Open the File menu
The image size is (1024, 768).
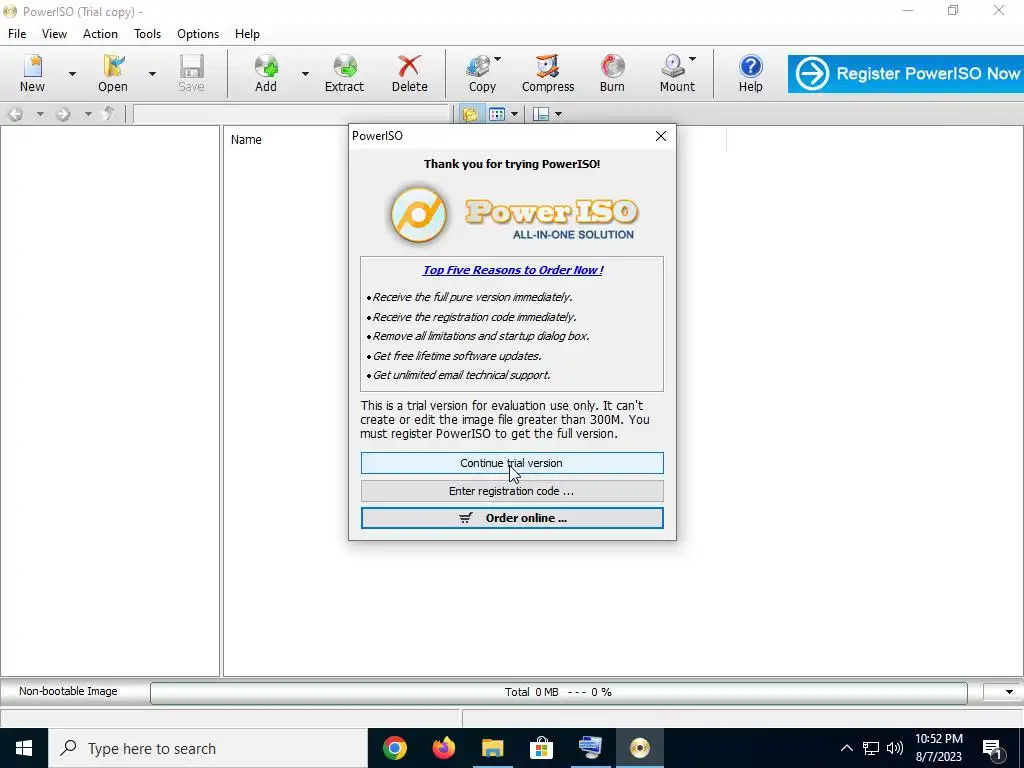tap(17, 34)
